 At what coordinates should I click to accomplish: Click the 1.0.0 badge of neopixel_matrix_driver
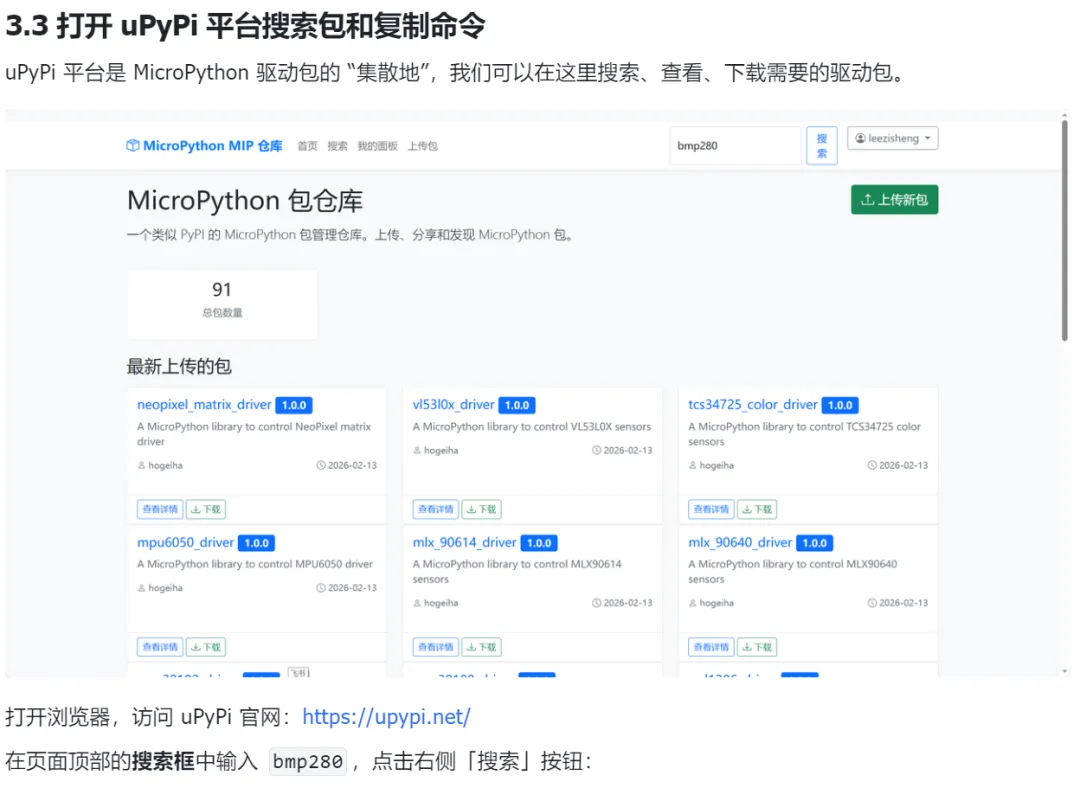click(294, 405)
